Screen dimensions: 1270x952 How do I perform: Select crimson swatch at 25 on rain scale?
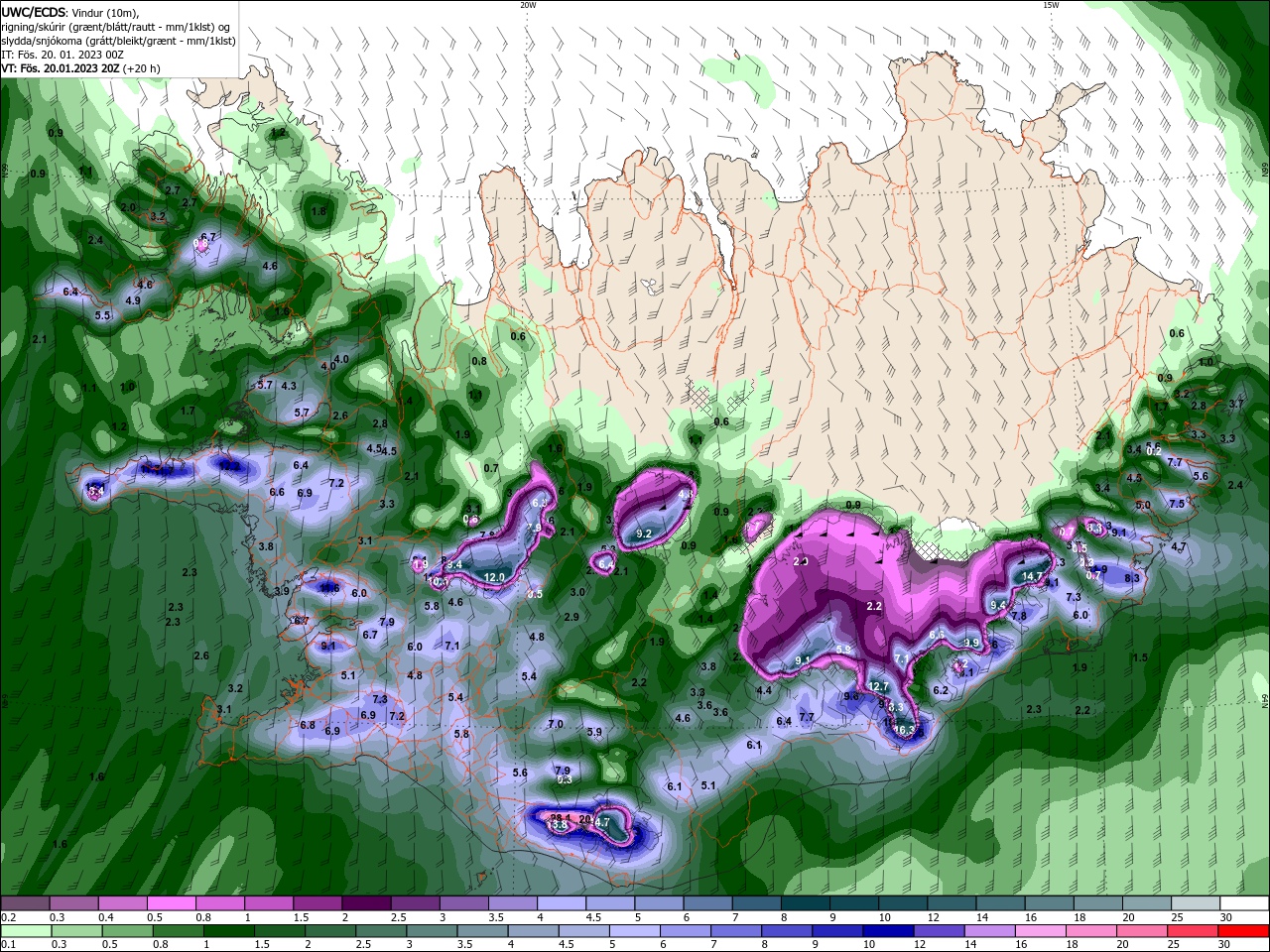pos(1194,931)
